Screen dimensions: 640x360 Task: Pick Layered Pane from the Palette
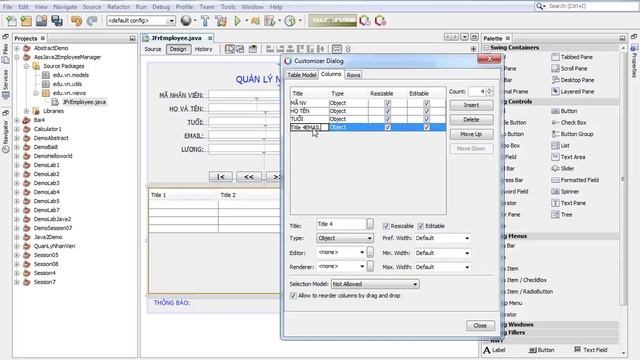(572, 91)
